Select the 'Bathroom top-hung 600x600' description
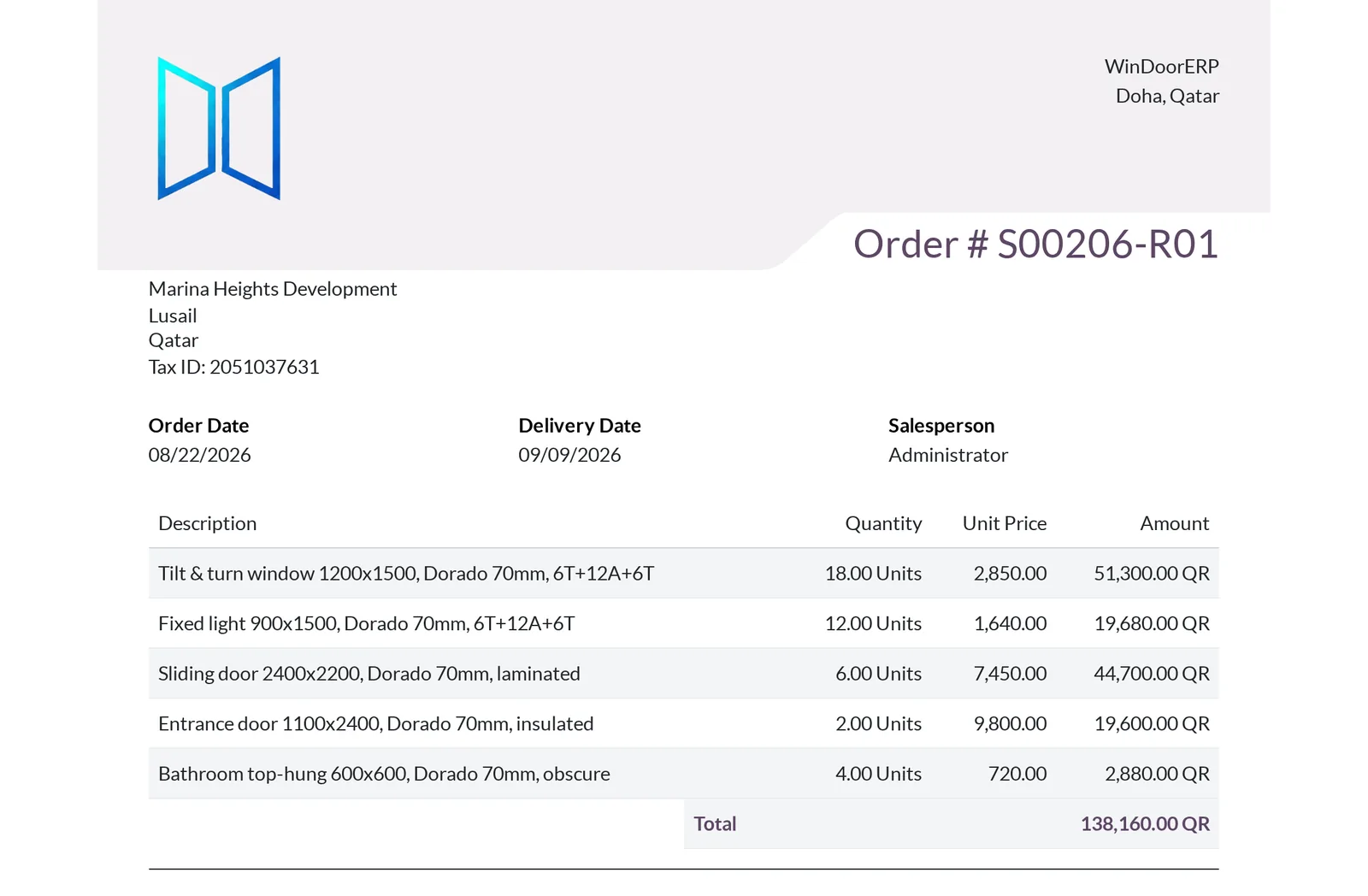Image resolution: width=1368 pixels, height=896 pixels. coord(384,774)
